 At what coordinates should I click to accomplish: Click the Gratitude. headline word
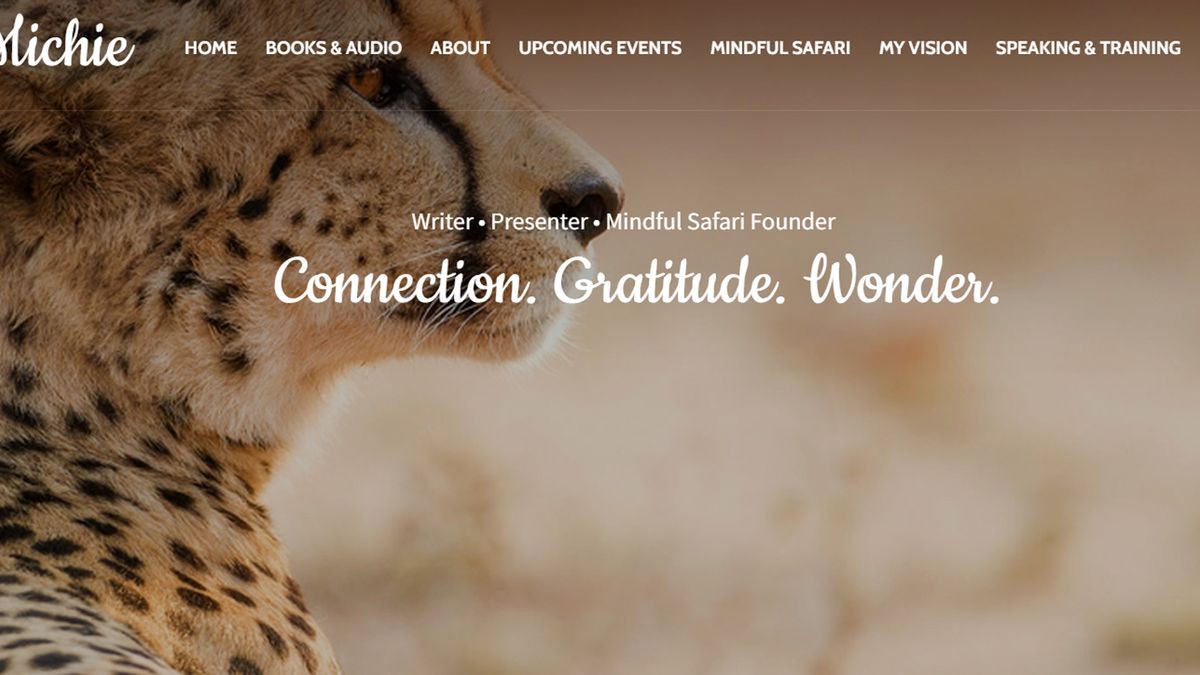tap(669, 281)
